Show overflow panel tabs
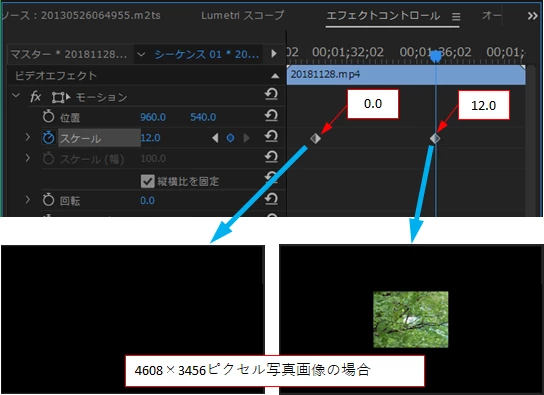 [x=533, y=16]
